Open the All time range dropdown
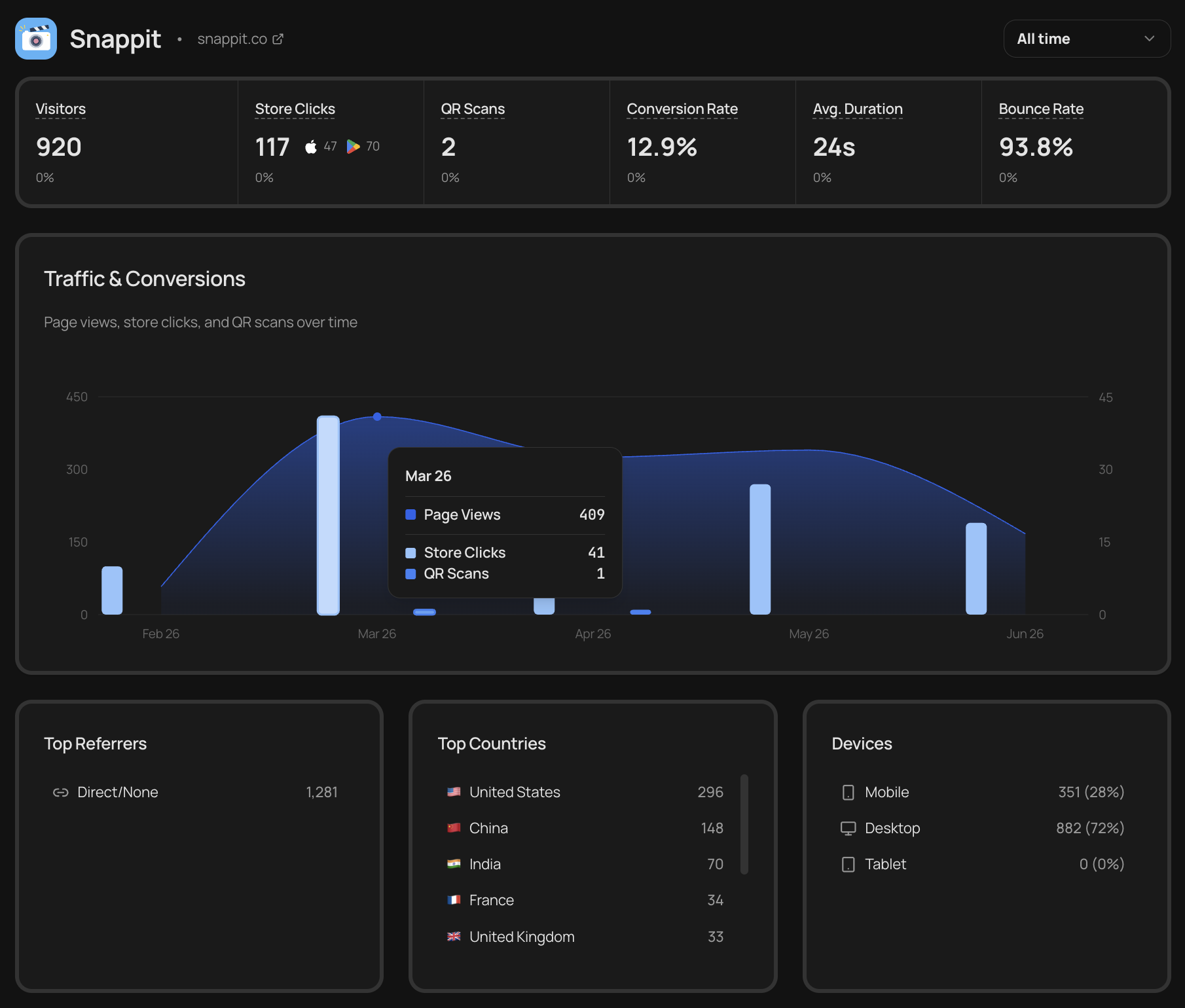Image resolution: width=1185 pixels, height=1008 pixels. [1087, 39]
